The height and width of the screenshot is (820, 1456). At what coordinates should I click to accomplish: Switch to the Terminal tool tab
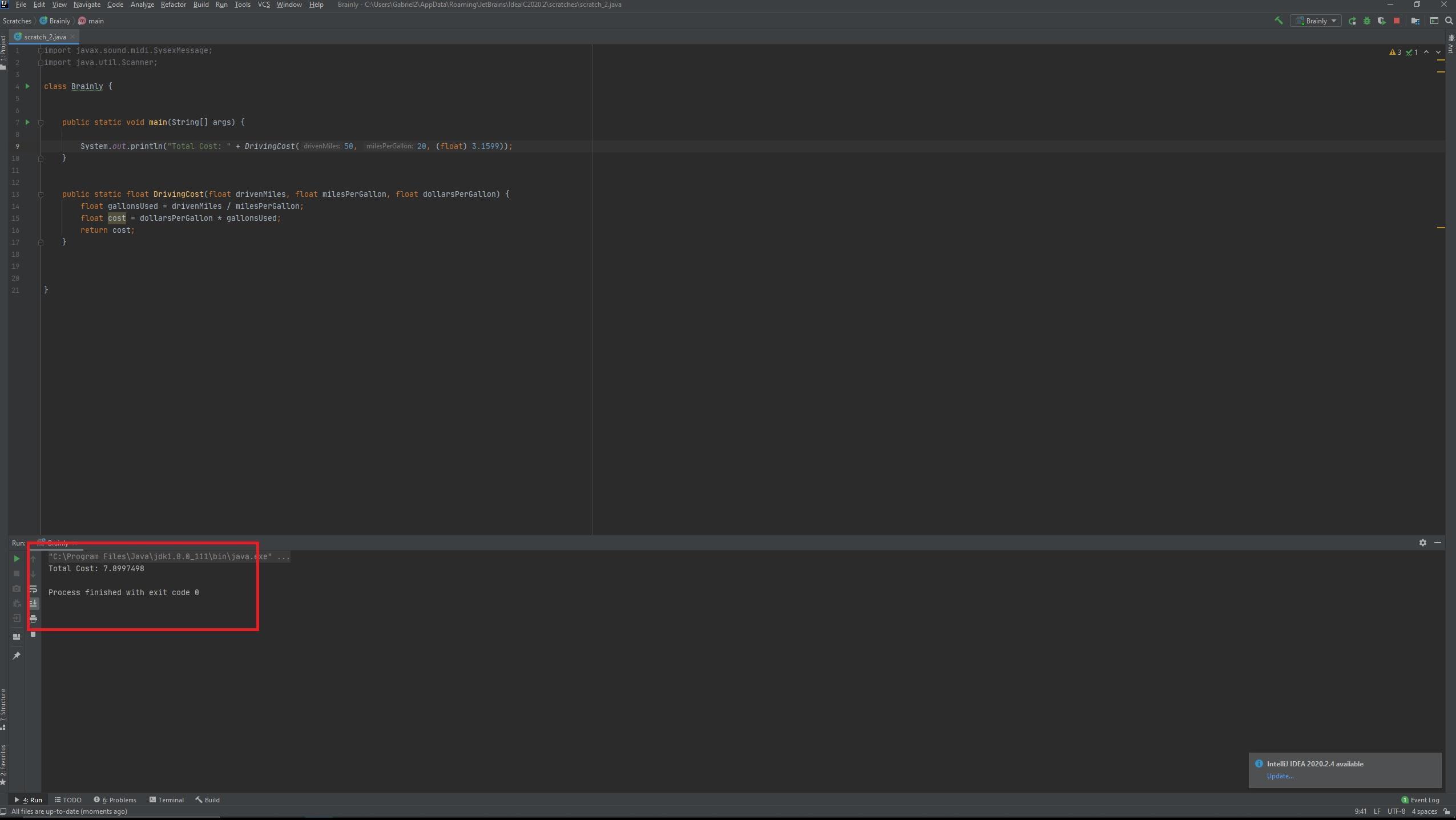pos(167,799)
